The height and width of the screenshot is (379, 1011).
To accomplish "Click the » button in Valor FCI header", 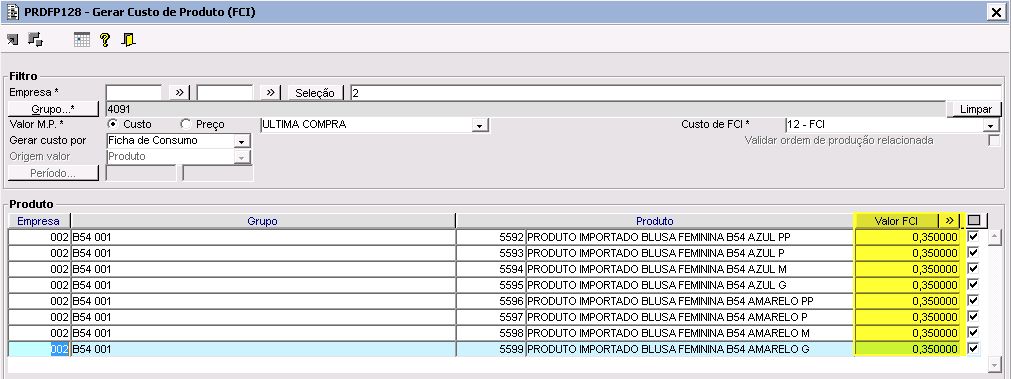I will tap(948, 221).
